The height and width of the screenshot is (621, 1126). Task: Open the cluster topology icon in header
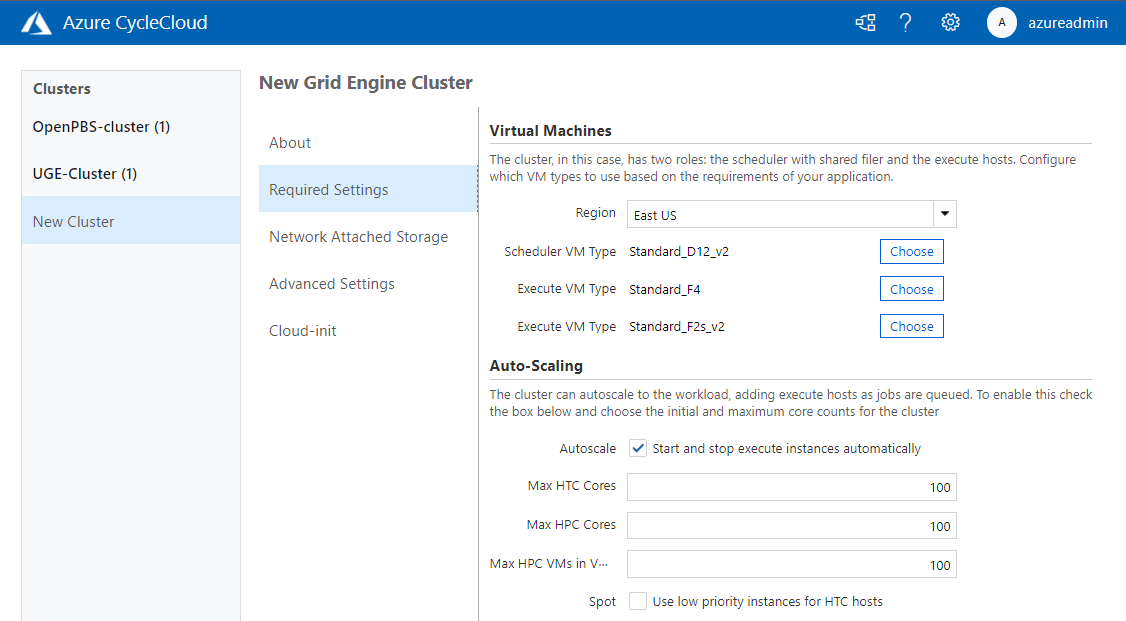point(865,22)
